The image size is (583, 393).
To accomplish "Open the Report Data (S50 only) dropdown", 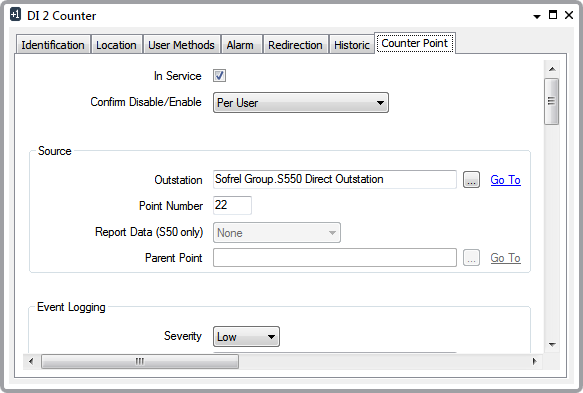I will click(x=277, y=233).
